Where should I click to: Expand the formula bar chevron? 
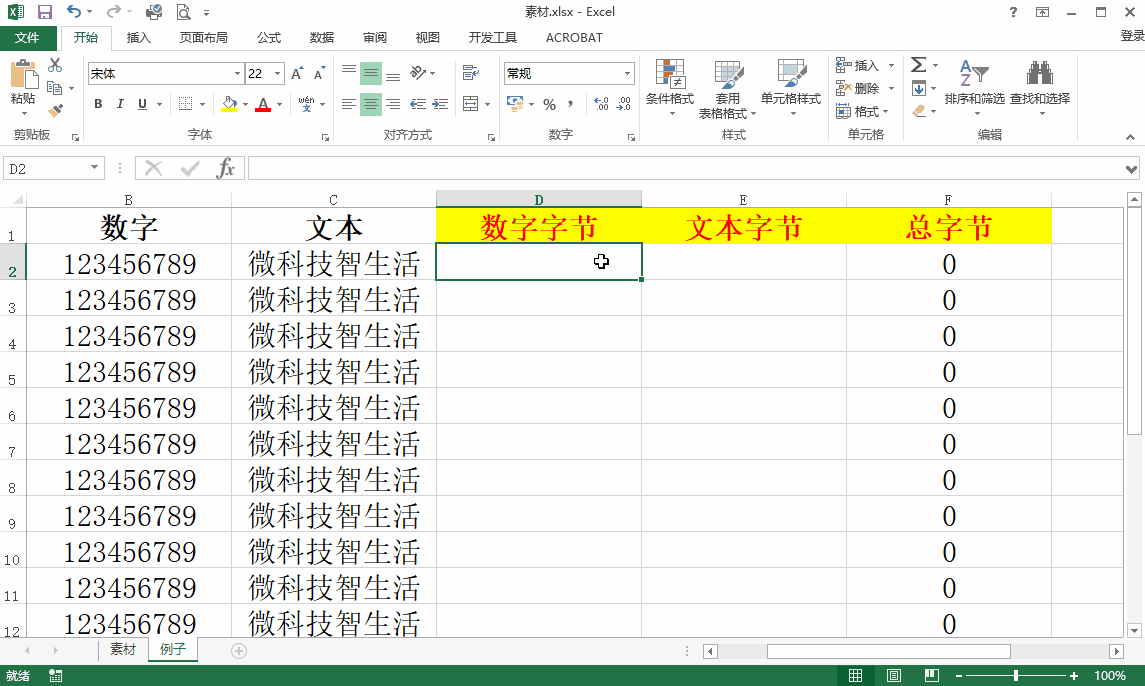coord(1131,169)
